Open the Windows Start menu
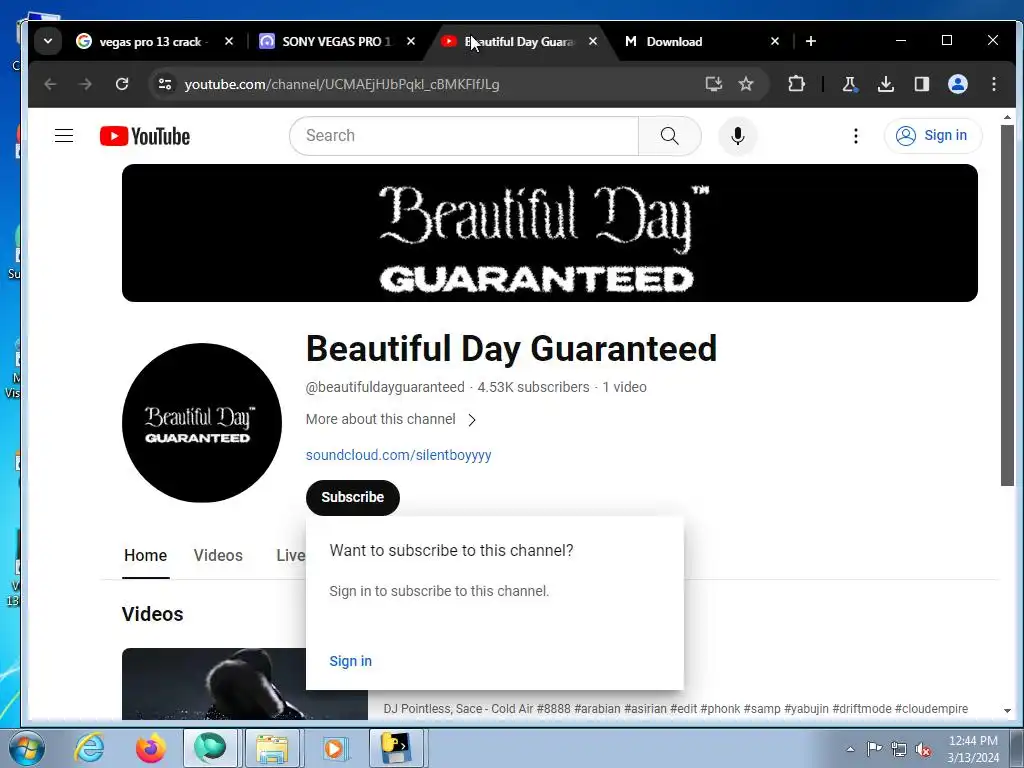The width and height of the screenshot is (1024, 768). [x=26, y=748]
